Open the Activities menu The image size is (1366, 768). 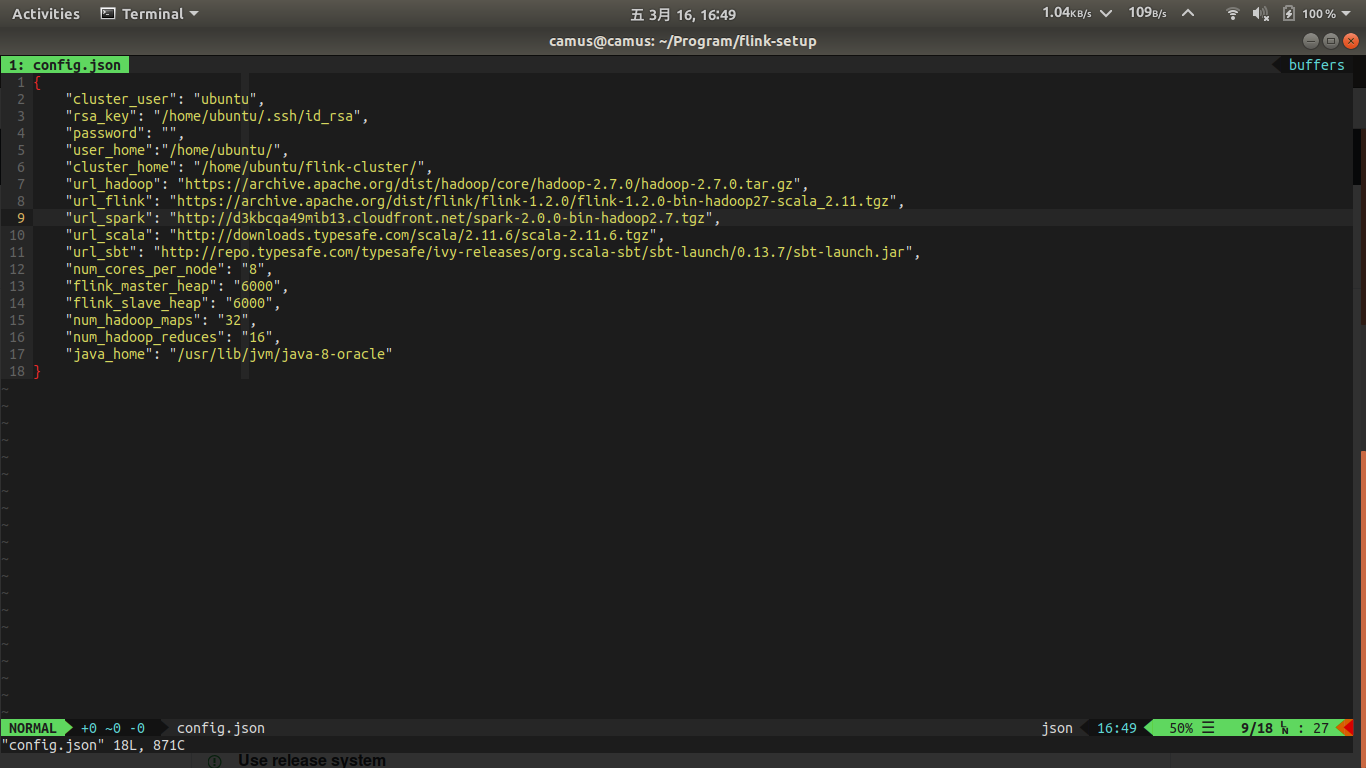[x=44, y=13]
